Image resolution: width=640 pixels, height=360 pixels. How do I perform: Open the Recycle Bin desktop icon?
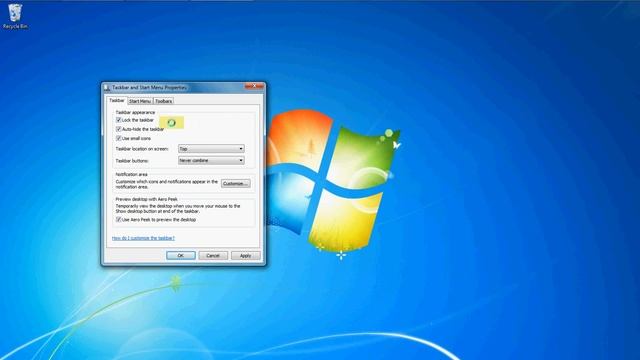point(15,16)
